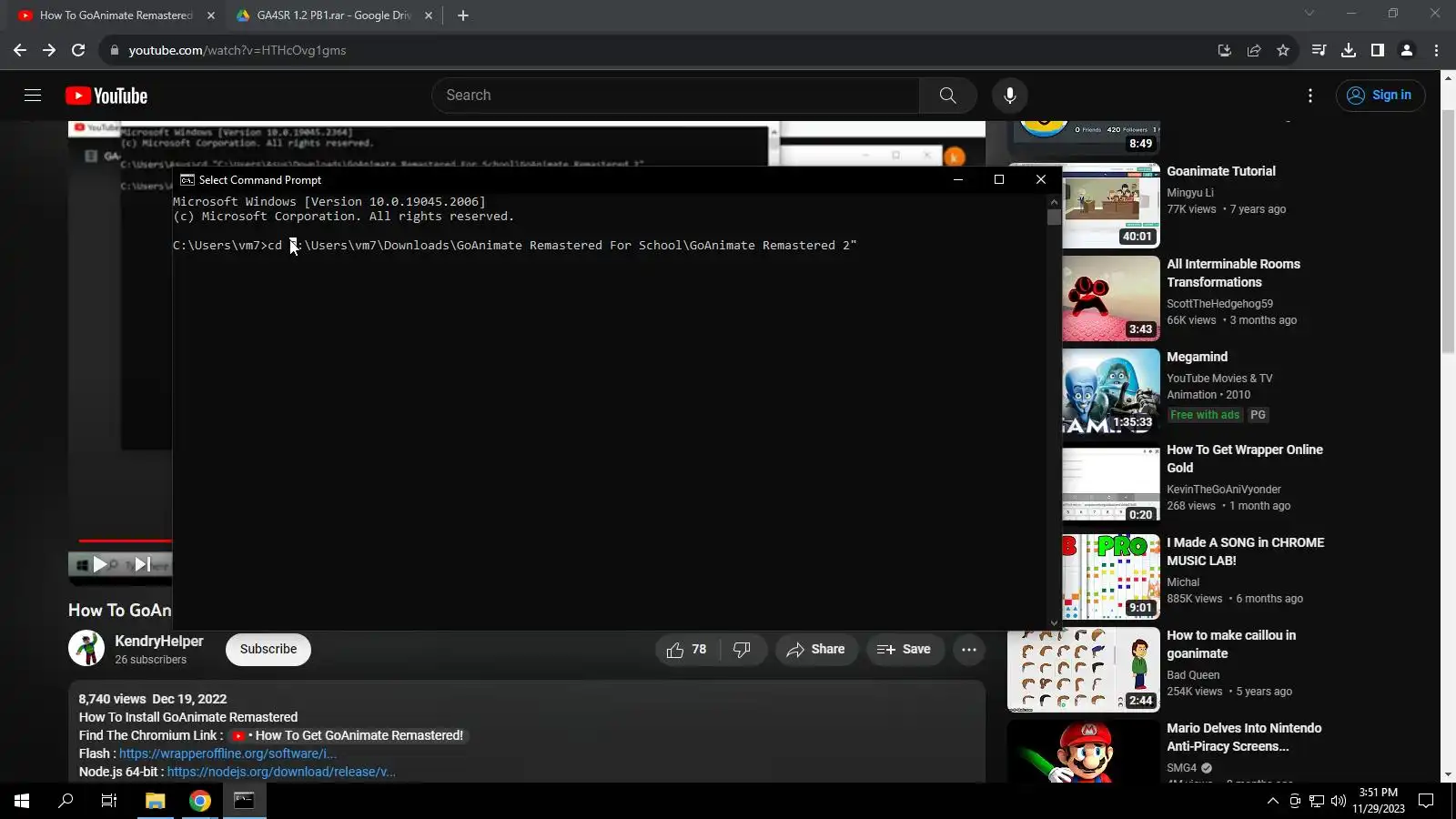Open Goanimate Tutorial video thumbnail
Screen dimensions: 1456x819
tap(1111, 206)
